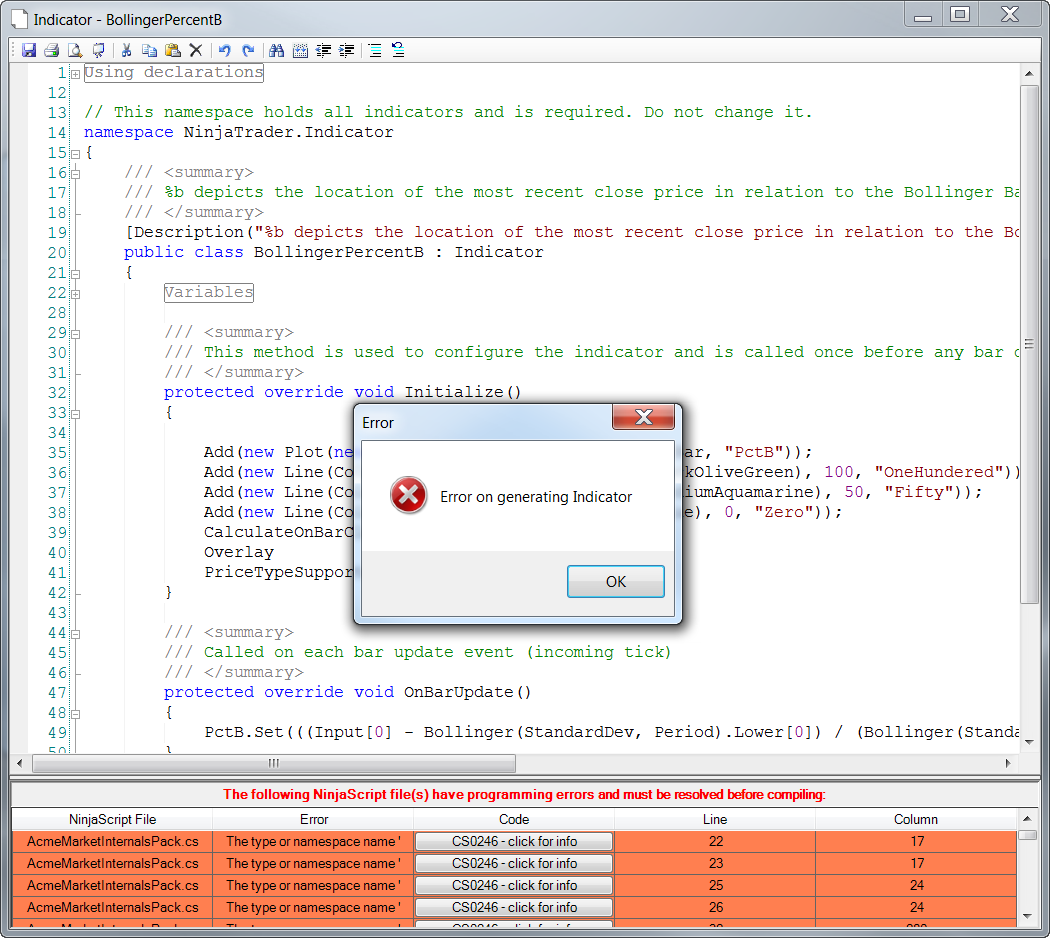Select the AcmeMarketInternalsPack.cs row for line 22
Screen dimensions: 1050x938
point(112,842)
